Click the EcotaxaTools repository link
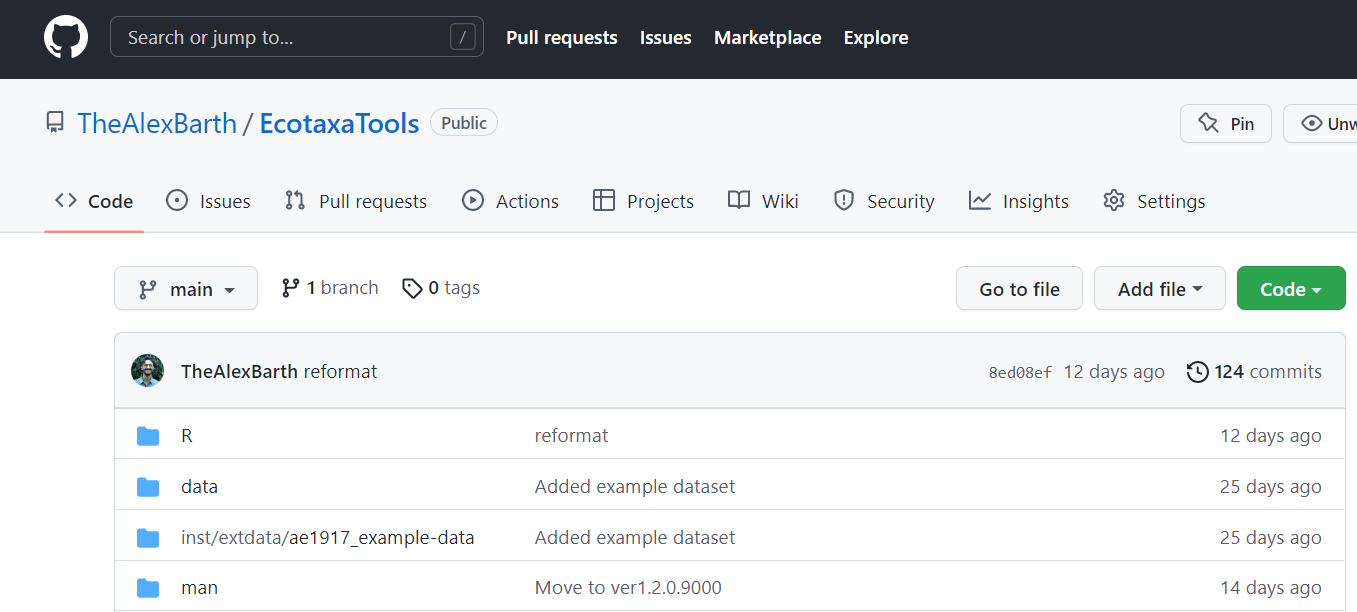Screen dimensions: 1357x612 (339, 124)
